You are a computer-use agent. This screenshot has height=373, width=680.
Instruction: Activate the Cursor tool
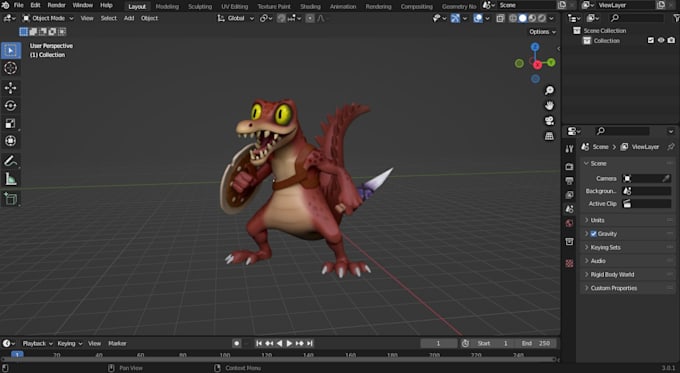click(x=10, y=68)
